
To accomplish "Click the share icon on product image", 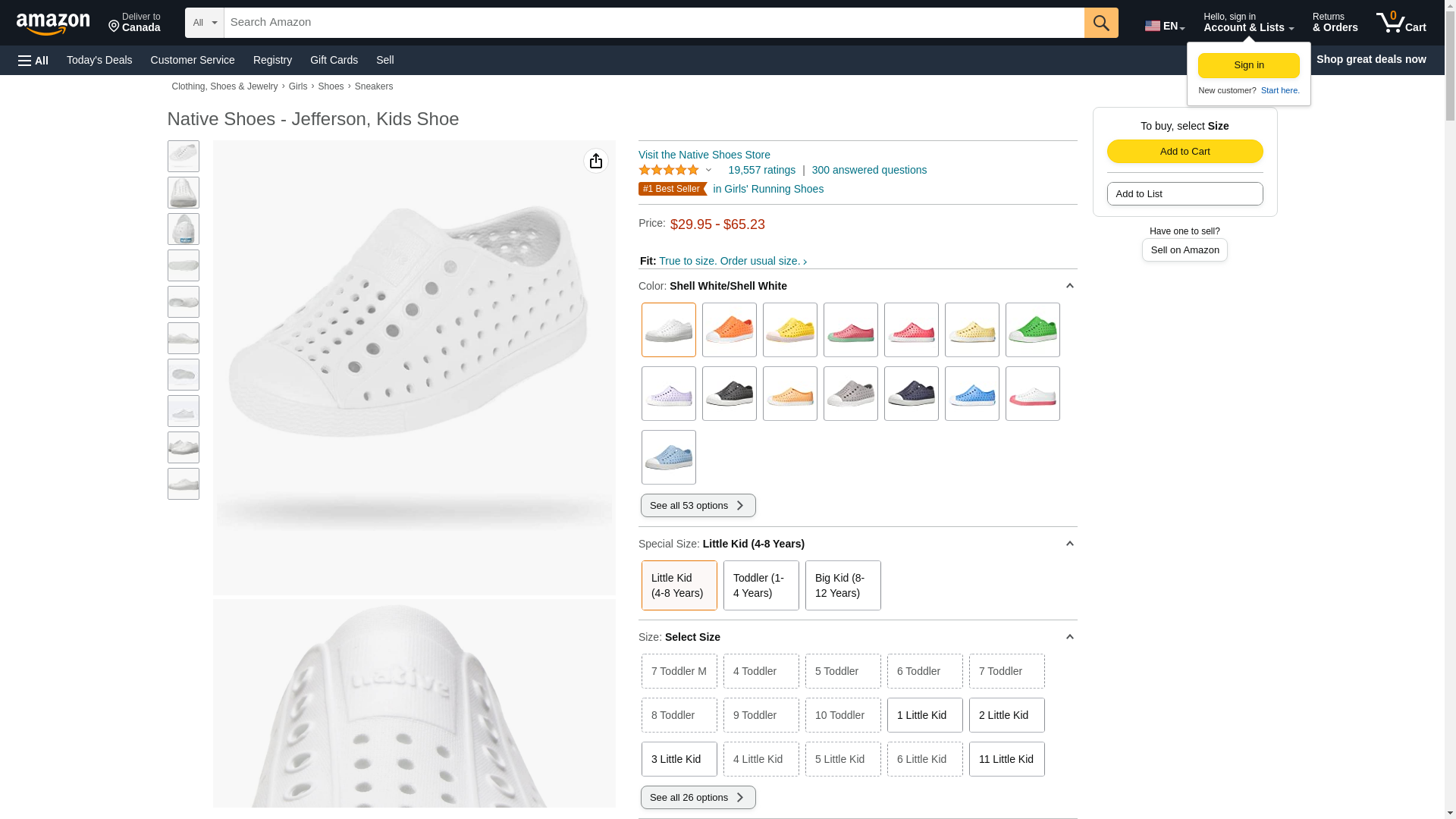I will click(596, 161).
